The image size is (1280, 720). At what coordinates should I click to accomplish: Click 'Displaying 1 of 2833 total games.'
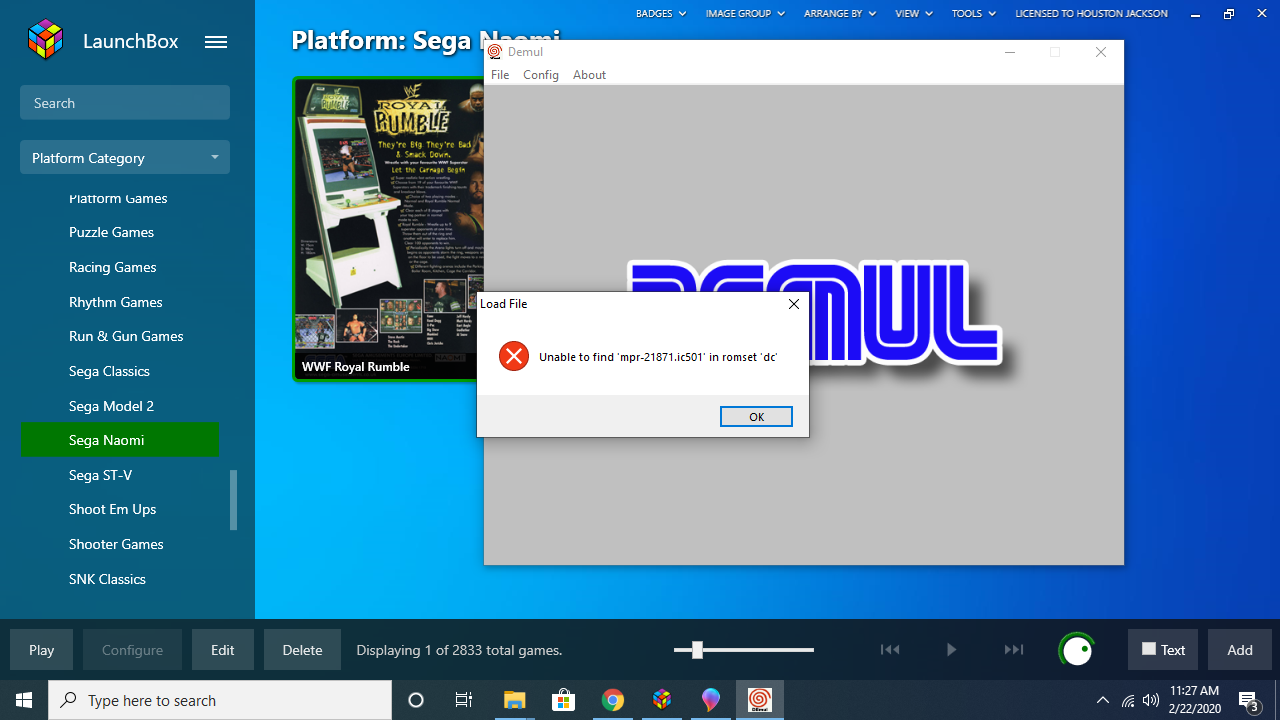point(459,650)
